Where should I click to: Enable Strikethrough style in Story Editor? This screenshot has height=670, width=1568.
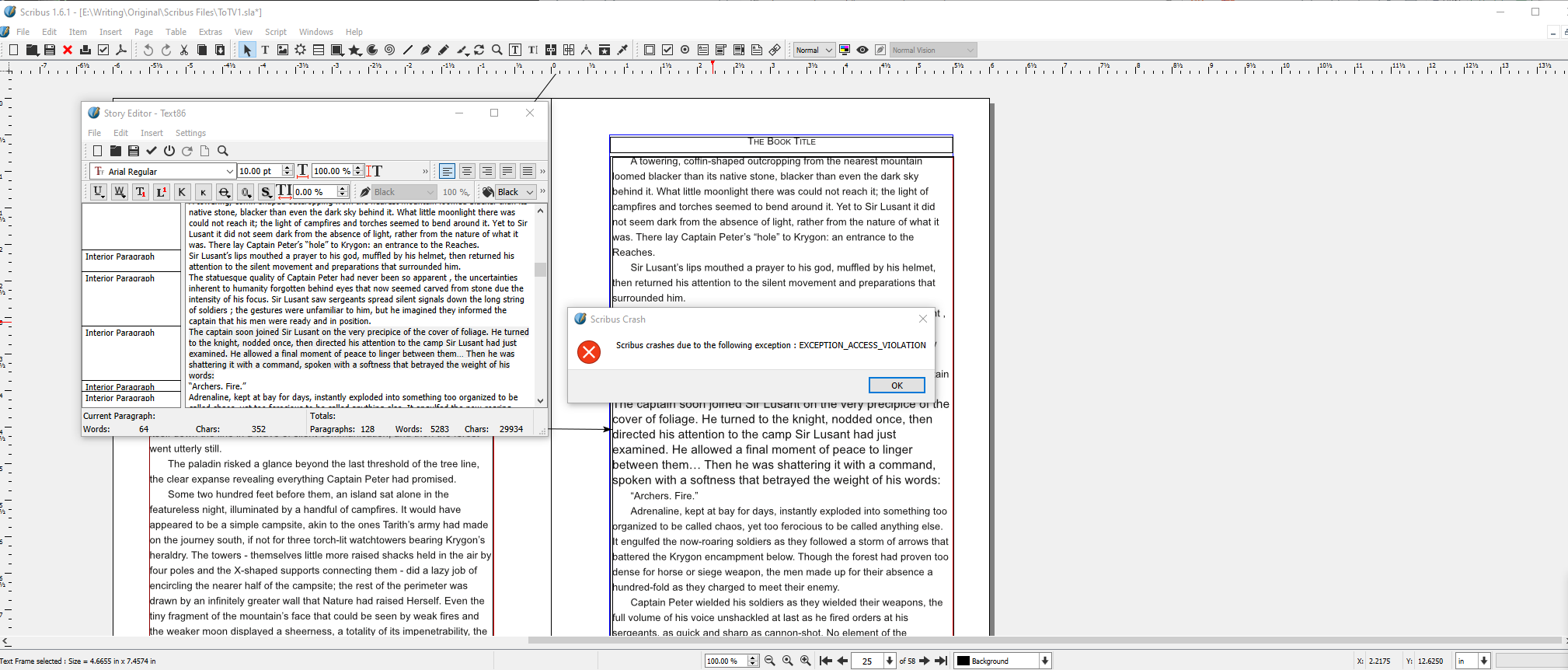point(224,192)
